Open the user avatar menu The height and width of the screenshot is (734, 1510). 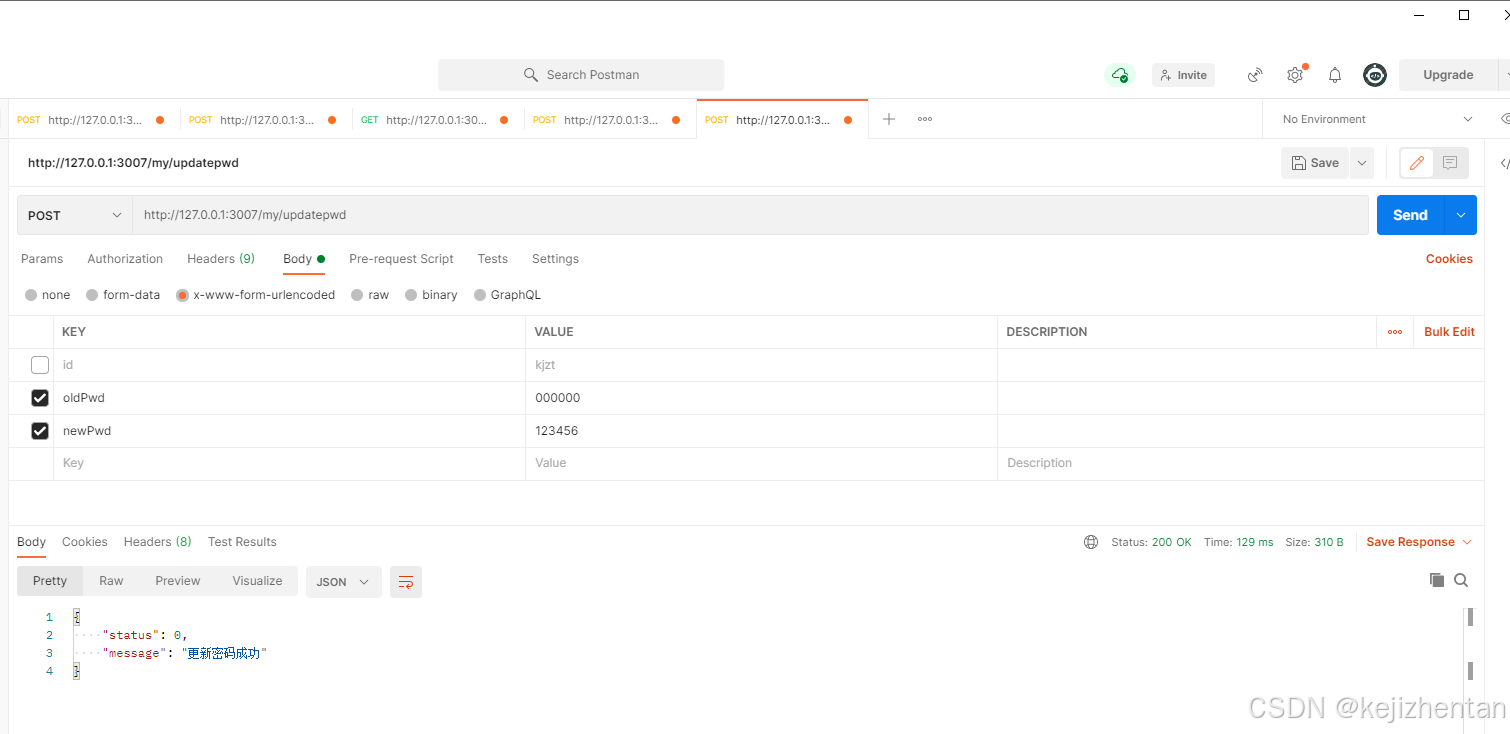[1375, 75]
